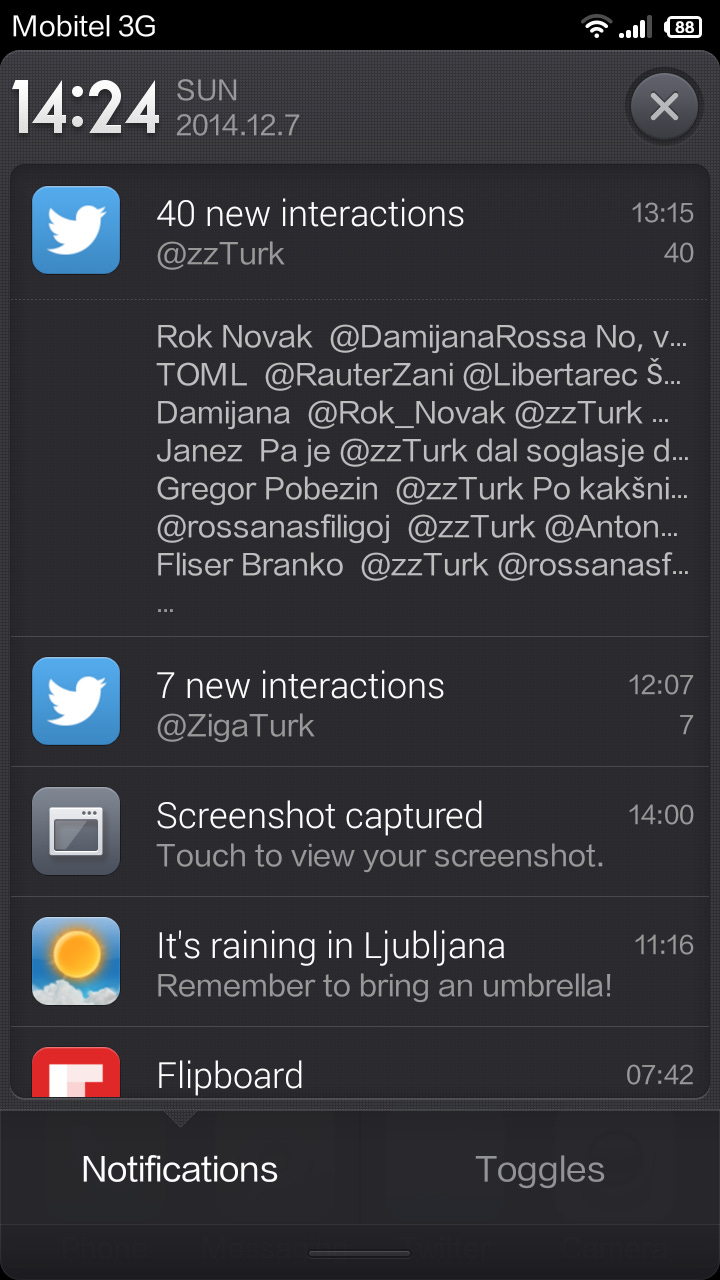The width and height of the screenshot is (720, 1280).
Task: Clear all notifications with the X button
Action: coord(664,106)
